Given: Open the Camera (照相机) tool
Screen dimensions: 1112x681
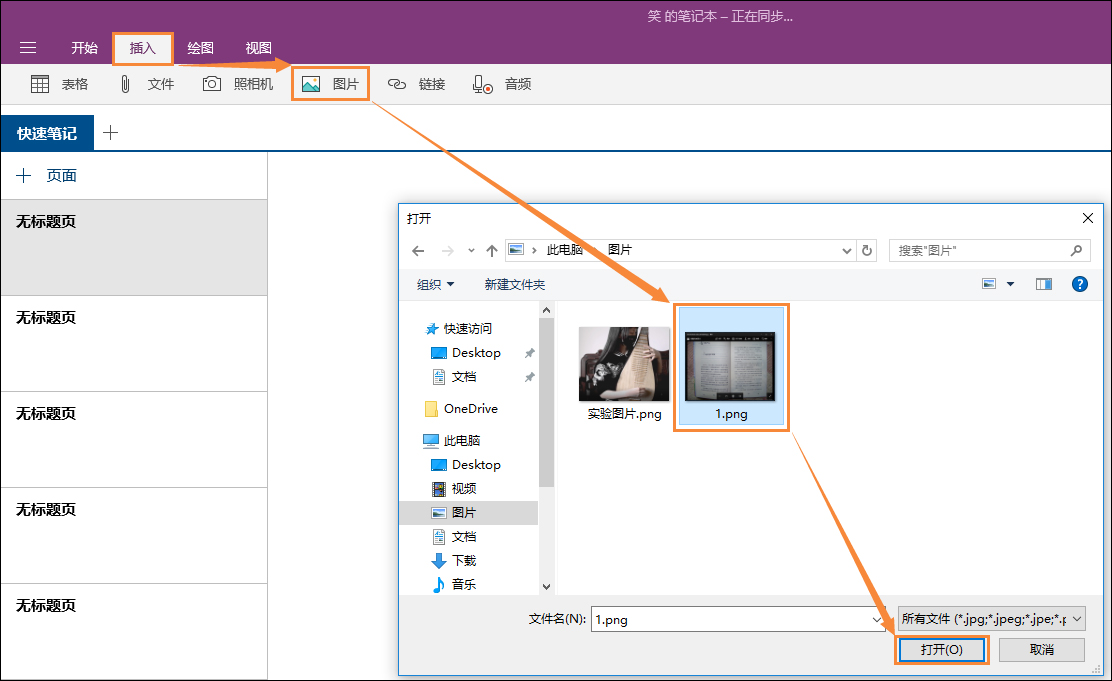Looking at the screenshot, I should click(x=210, y=83).
